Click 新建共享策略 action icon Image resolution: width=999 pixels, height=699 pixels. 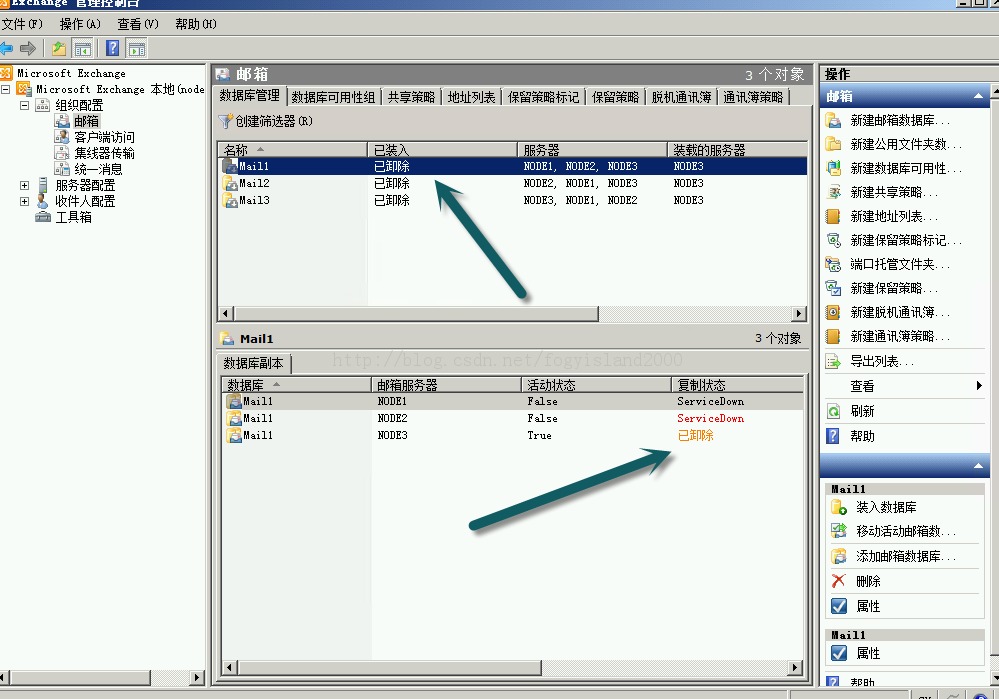pyautogui.click(x=833, y=192)
